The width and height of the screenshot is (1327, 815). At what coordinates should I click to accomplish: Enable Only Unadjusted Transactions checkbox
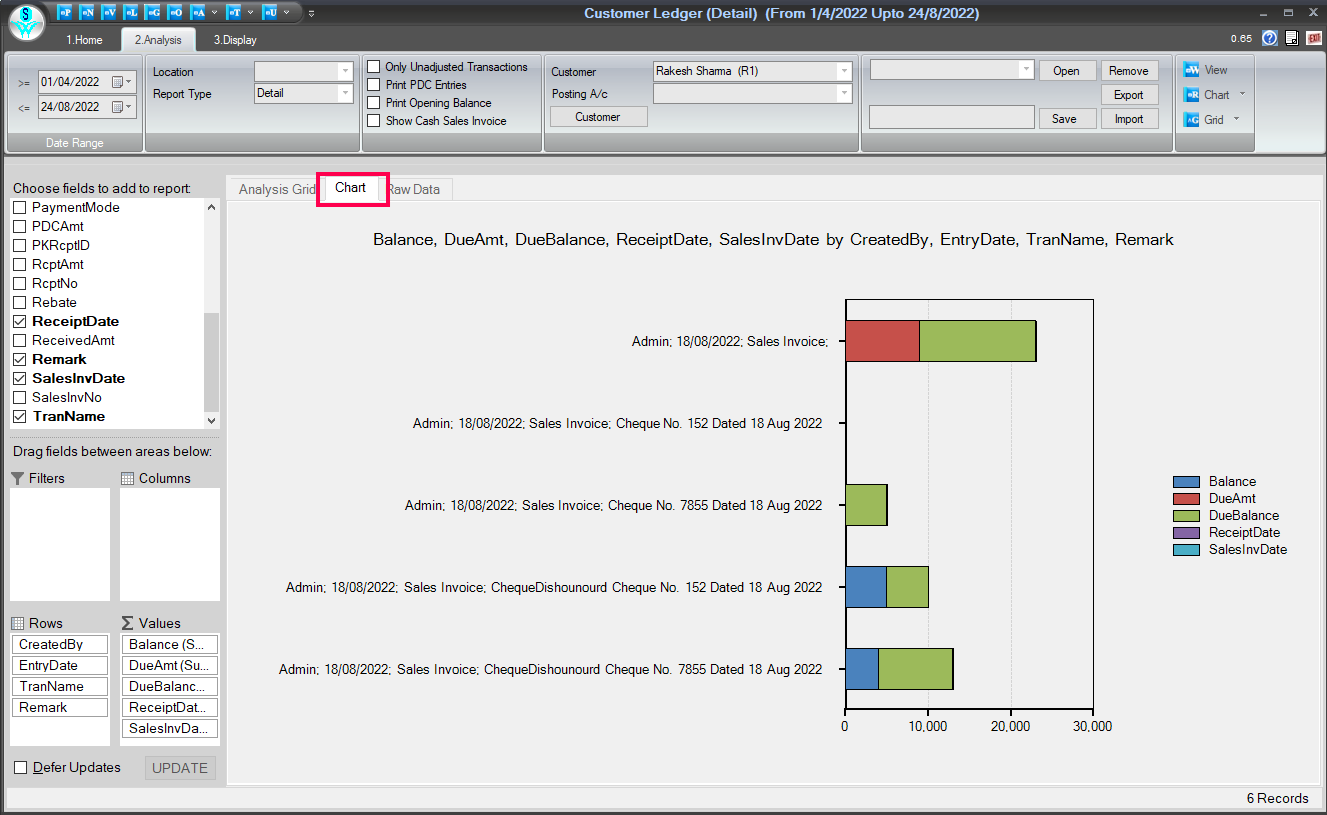click(374, 67)
